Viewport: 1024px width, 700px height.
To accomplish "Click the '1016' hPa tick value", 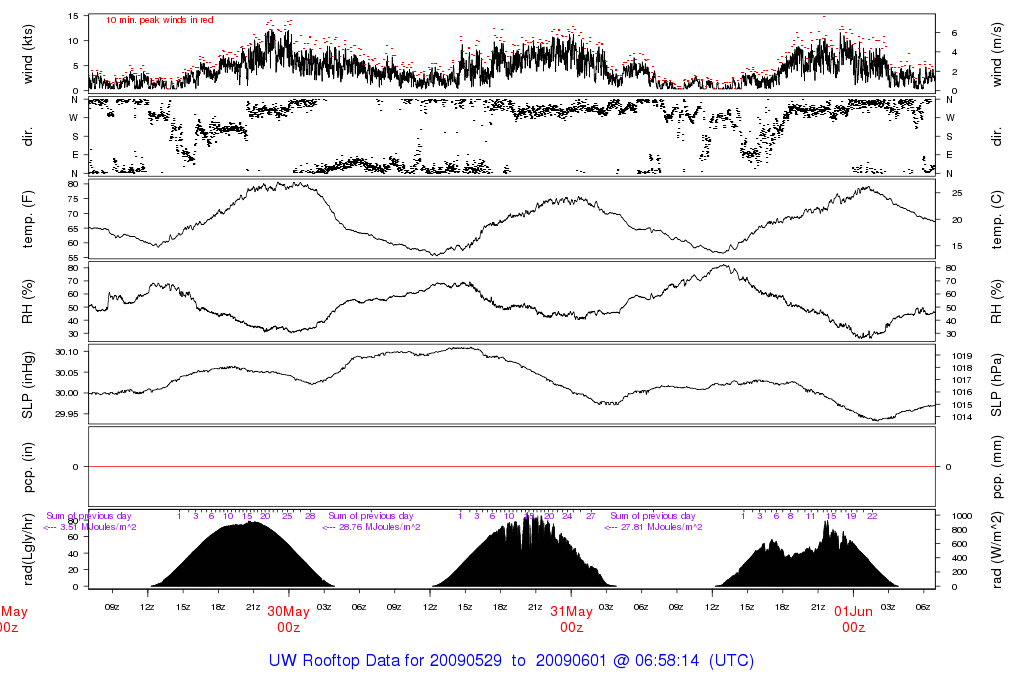I will [x=962, y=392].
